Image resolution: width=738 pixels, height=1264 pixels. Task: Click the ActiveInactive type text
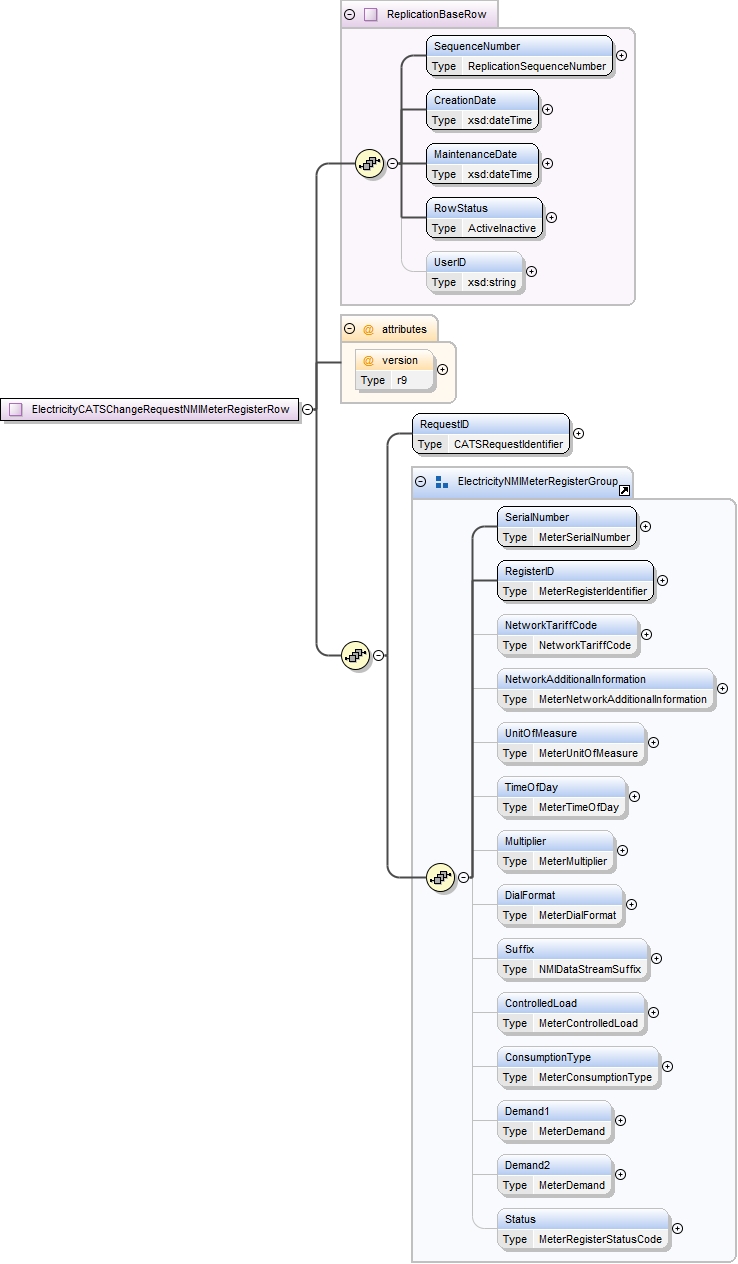tap(502, 228)
